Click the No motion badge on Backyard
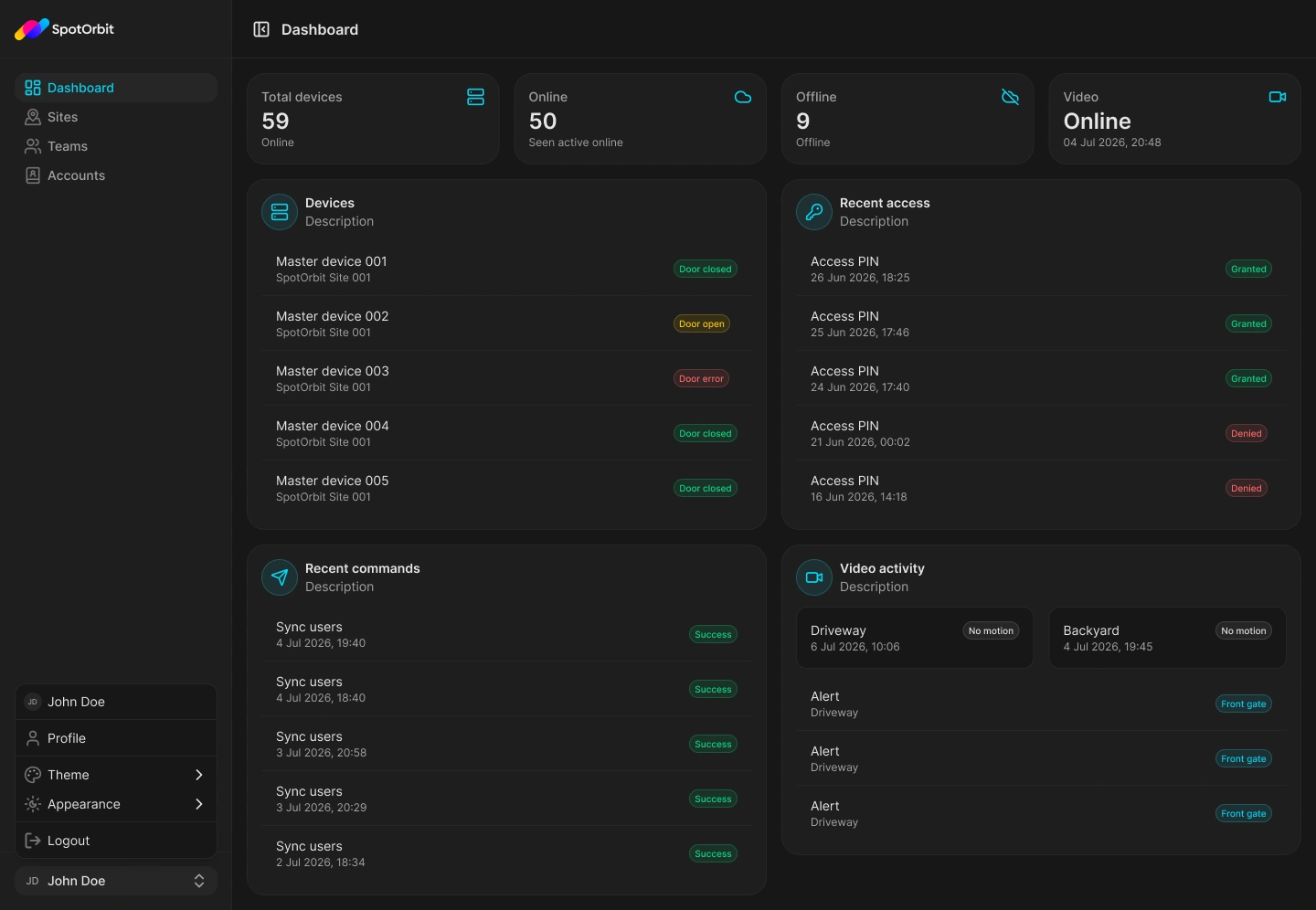Image resolution: width=1316 pixels, height=910 pixels. pyautogui.click(x=1244, y=630)
